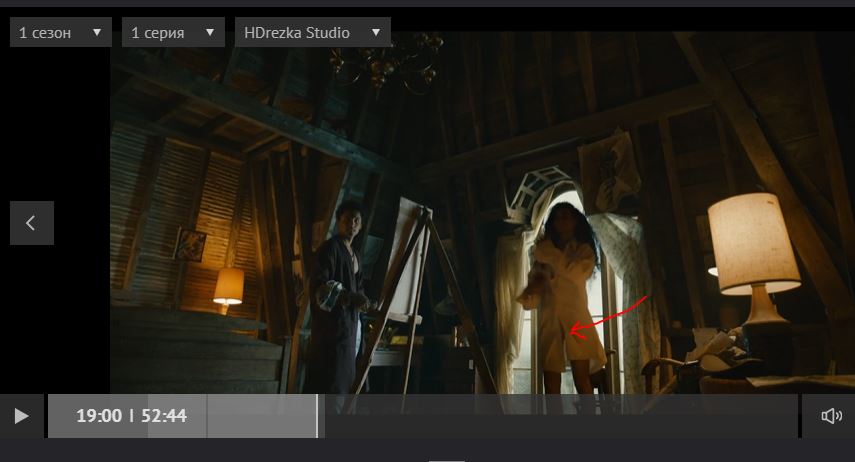Click the video progress bar slider
The height and width of the screenshot is (462, 855).
click(423, 416)
